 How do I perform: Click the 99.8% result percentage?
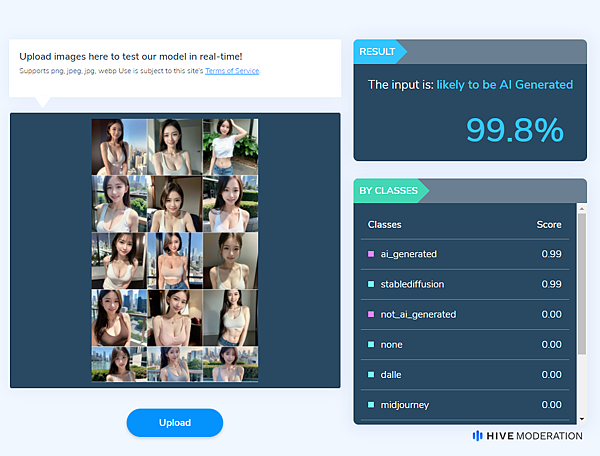click(515, 130)
